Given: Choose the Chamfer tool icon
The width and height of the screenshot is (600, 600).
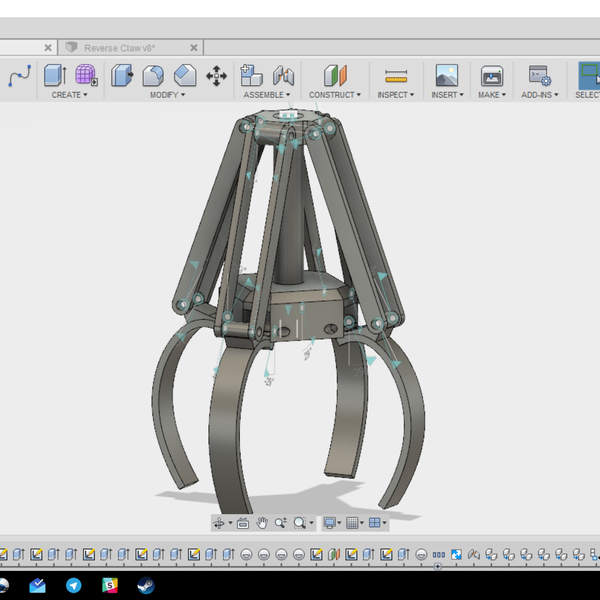Looking at the screenshot, I should (185, 76).
